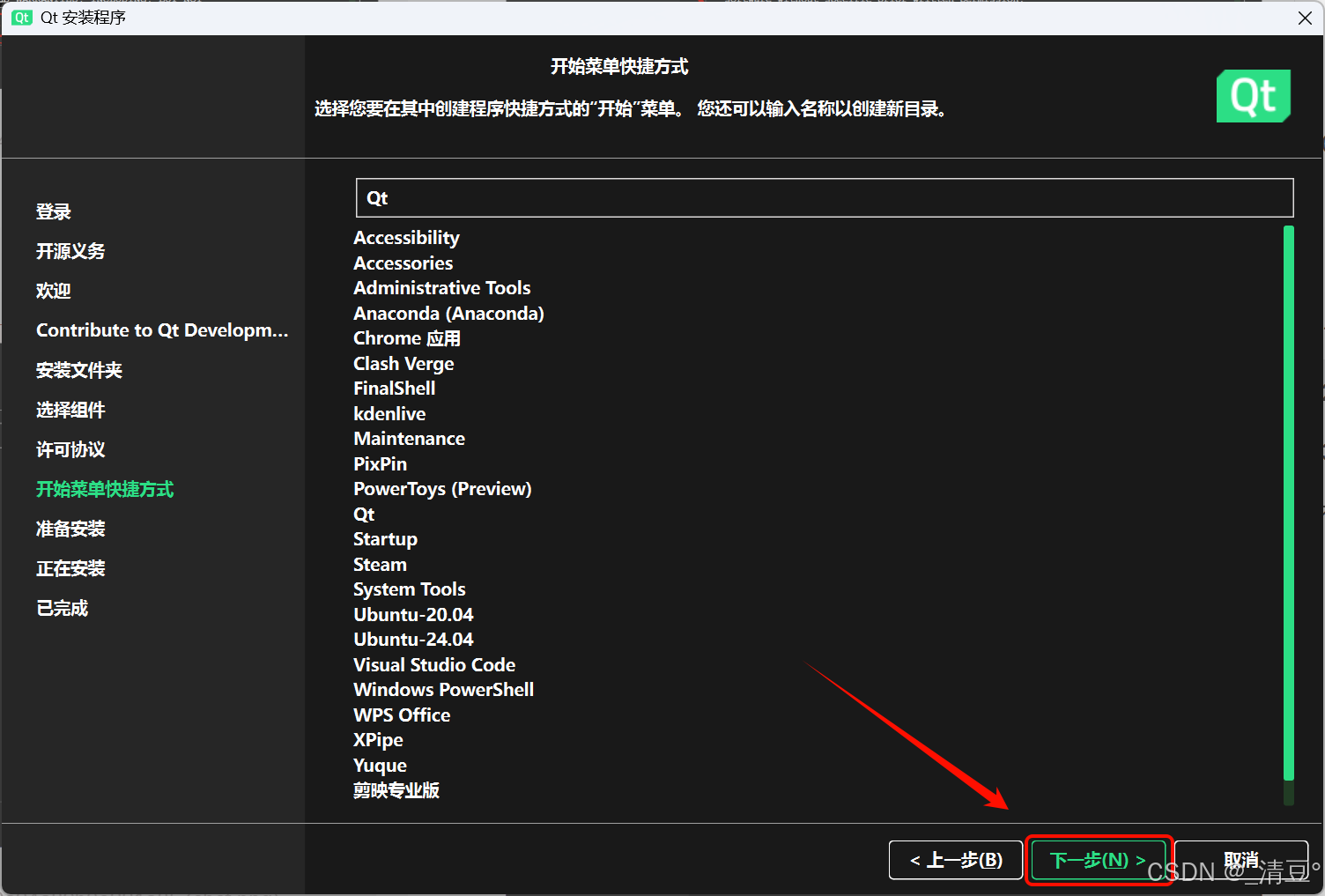The height and width of the screenshot is (896, 1325).
Task: Click 登录 step in sidebar
Action: tap(54, 211)
